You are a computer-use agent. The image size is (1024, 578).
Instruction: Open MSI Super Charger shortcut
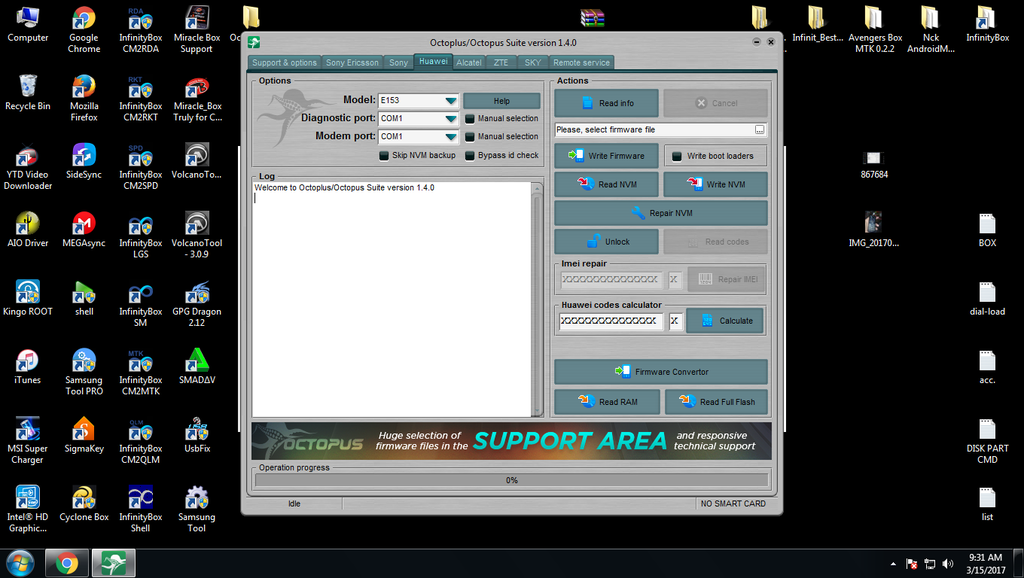(x=27, y=441)
